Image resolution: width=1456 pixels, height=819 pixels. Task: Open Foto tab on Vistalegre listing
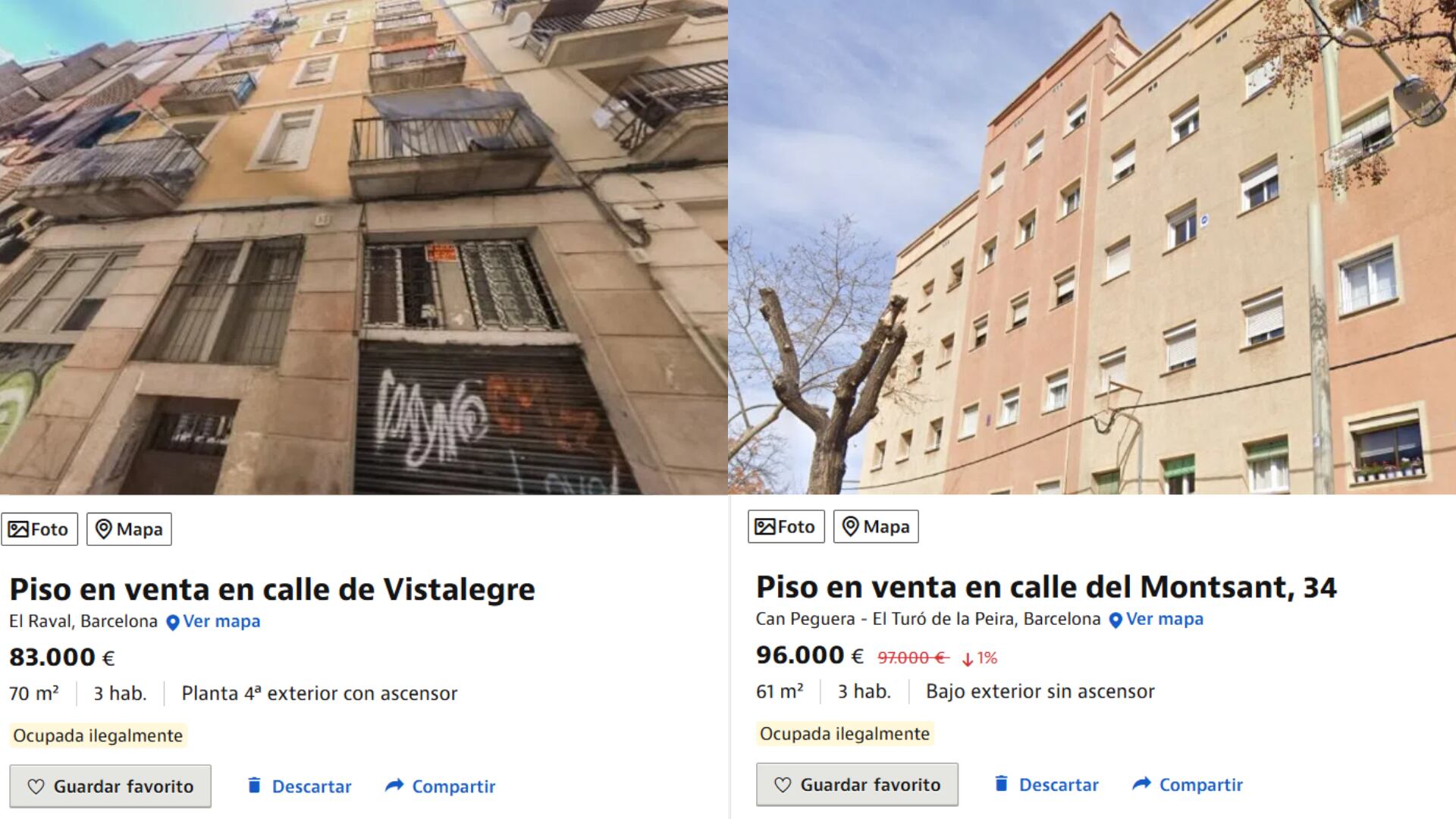pos(39,529)
